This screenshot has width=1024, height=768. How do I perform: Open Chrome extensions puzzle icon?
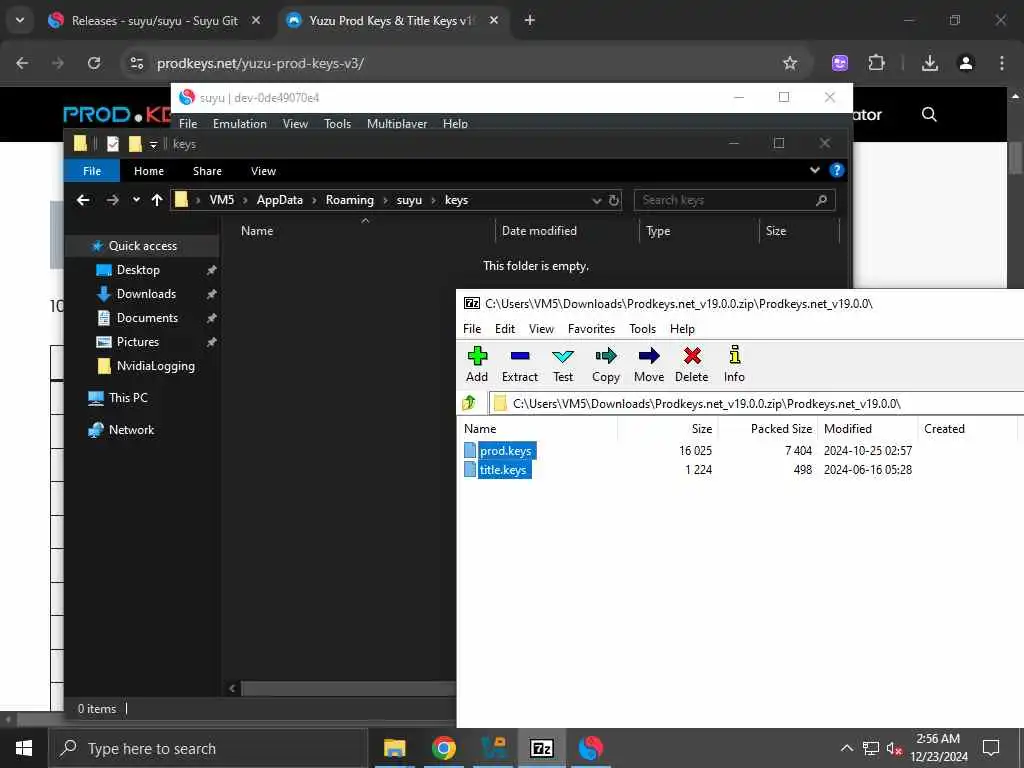point(876,63)
